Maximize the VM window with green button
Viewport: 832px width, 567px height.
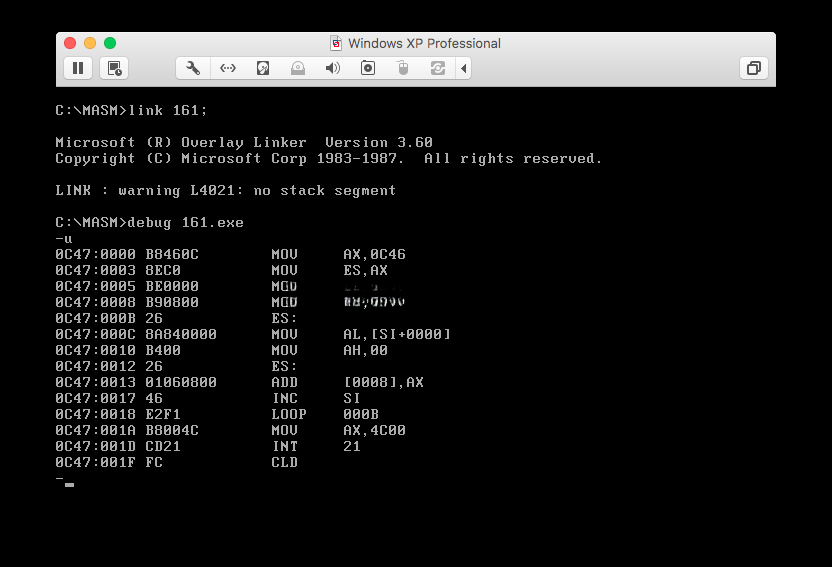(x=110, y=43)
